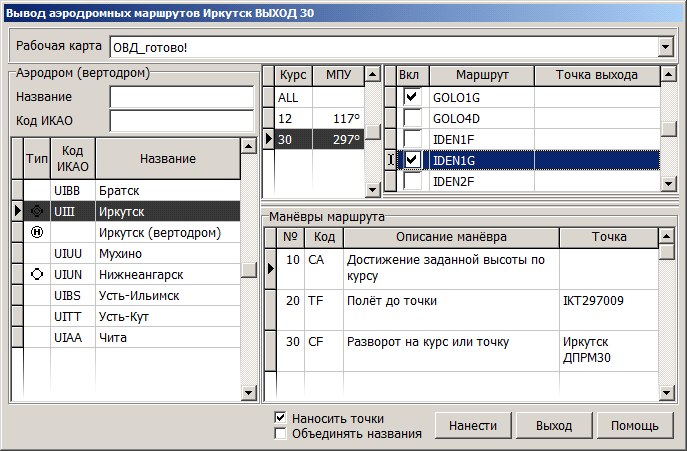Open Помощь help button
This screenshot has height=451, width=687.
635,425
